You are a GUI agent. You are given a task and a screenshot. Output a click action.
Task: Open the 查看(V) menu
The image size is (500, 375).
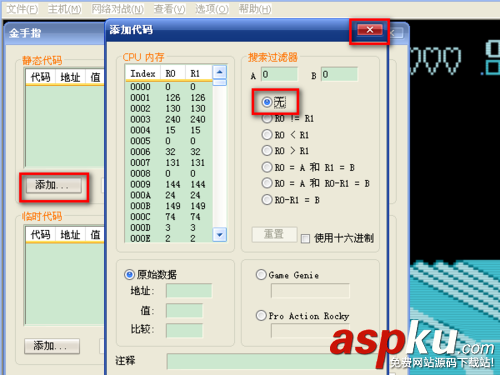click(169, 9)
